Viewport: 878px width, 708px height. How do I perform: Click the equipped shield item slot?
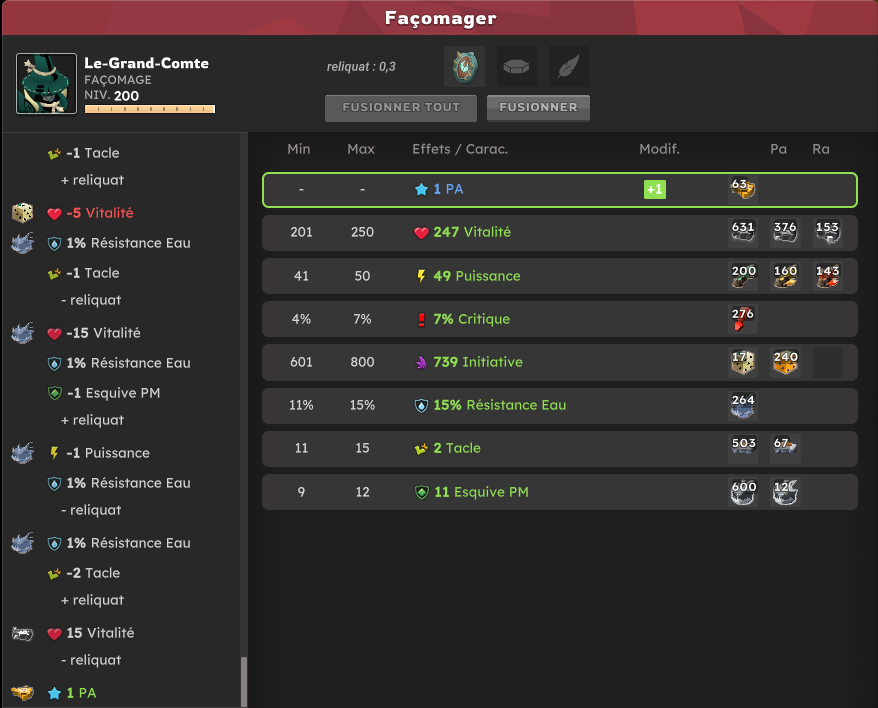coord(464,67)
